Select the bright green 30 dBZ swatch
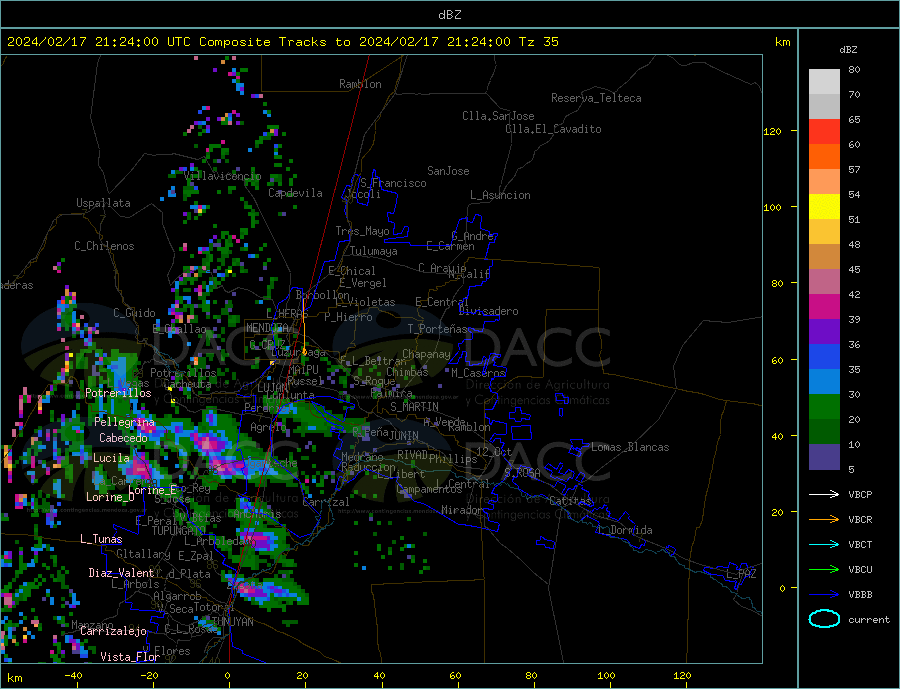The width and height of the screenshot is (900, 689). 824,407
